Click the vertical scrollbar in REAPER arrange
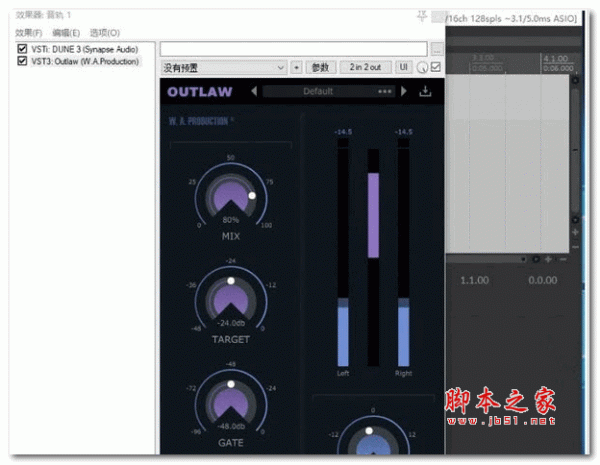600x465 pixels. tap(575, 150)
